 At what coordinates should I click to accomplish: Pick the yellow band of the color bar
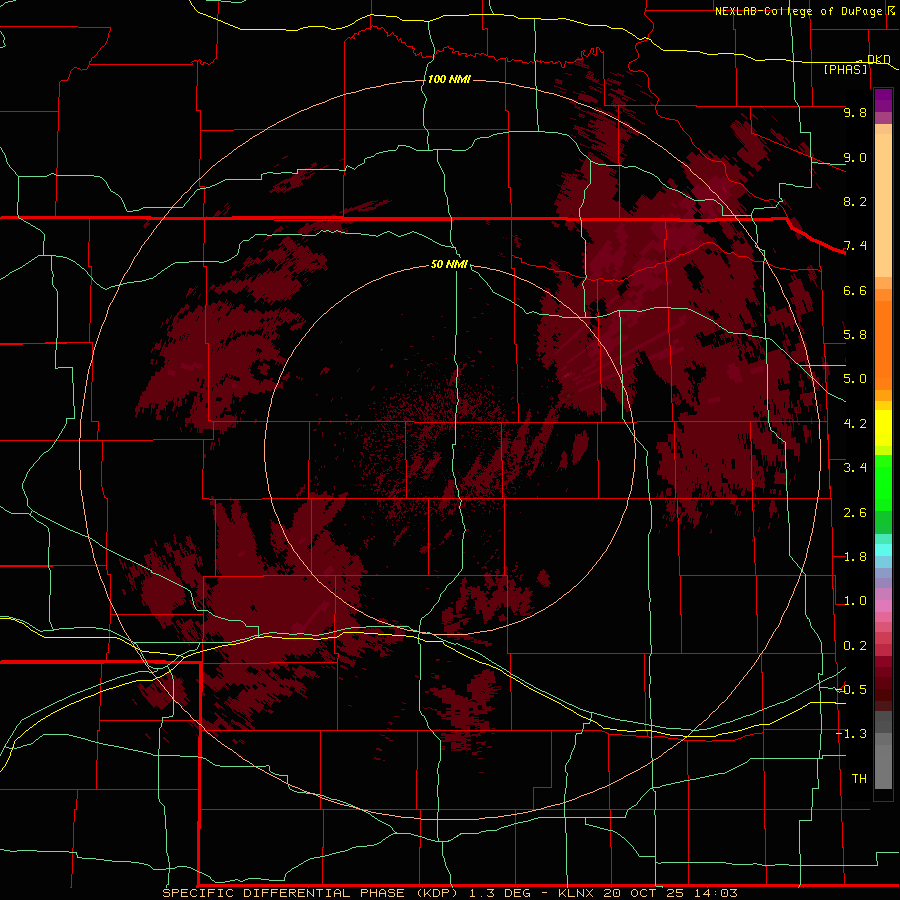[883, 428]
